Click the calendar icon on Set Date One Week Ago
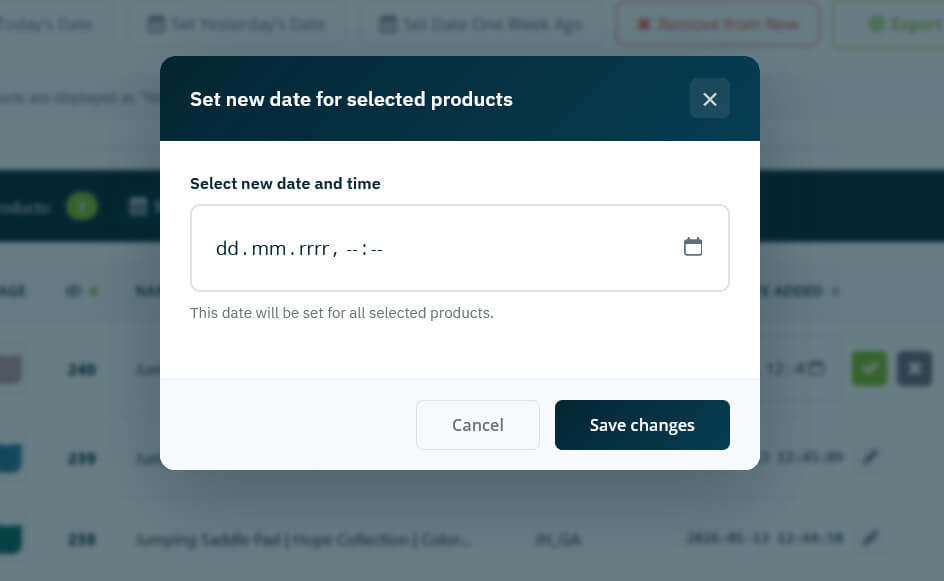Viewport: 944px width, 581px height. point(387,23)
